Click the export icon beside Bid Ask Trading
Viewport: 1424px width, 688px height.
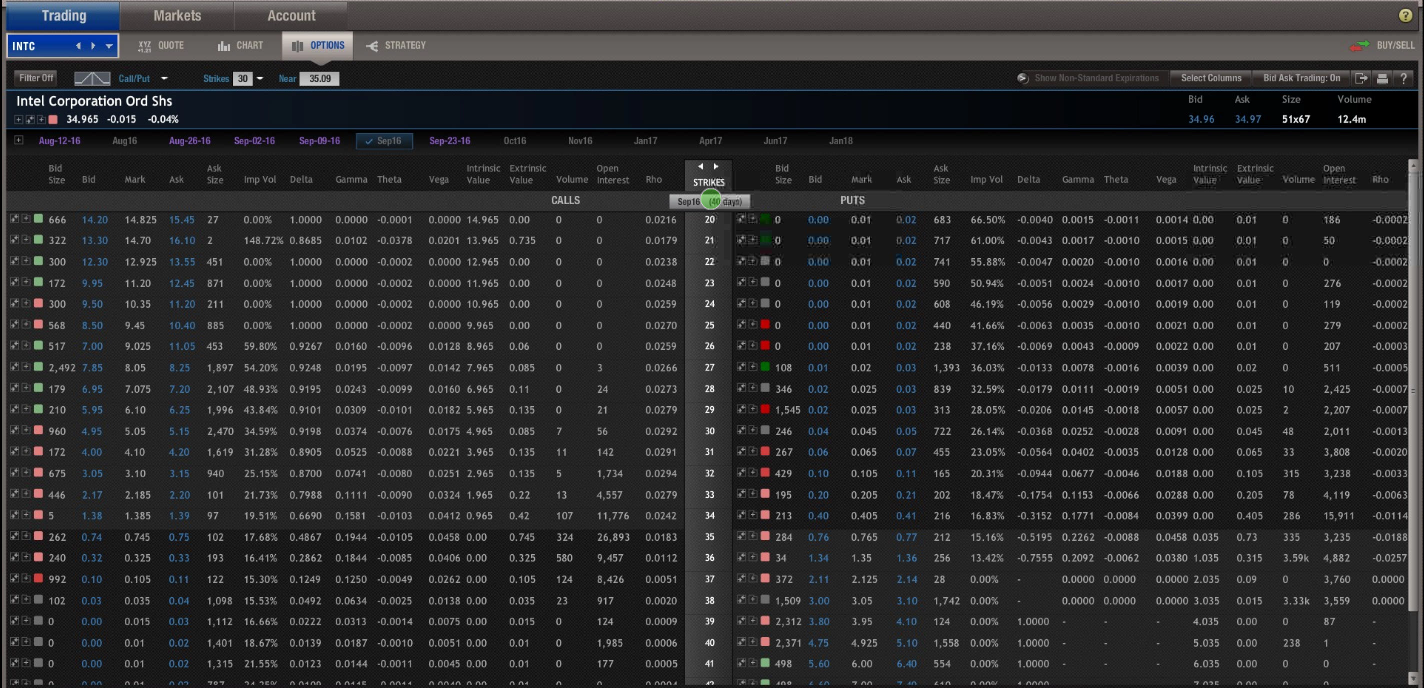pos(1361,78)
